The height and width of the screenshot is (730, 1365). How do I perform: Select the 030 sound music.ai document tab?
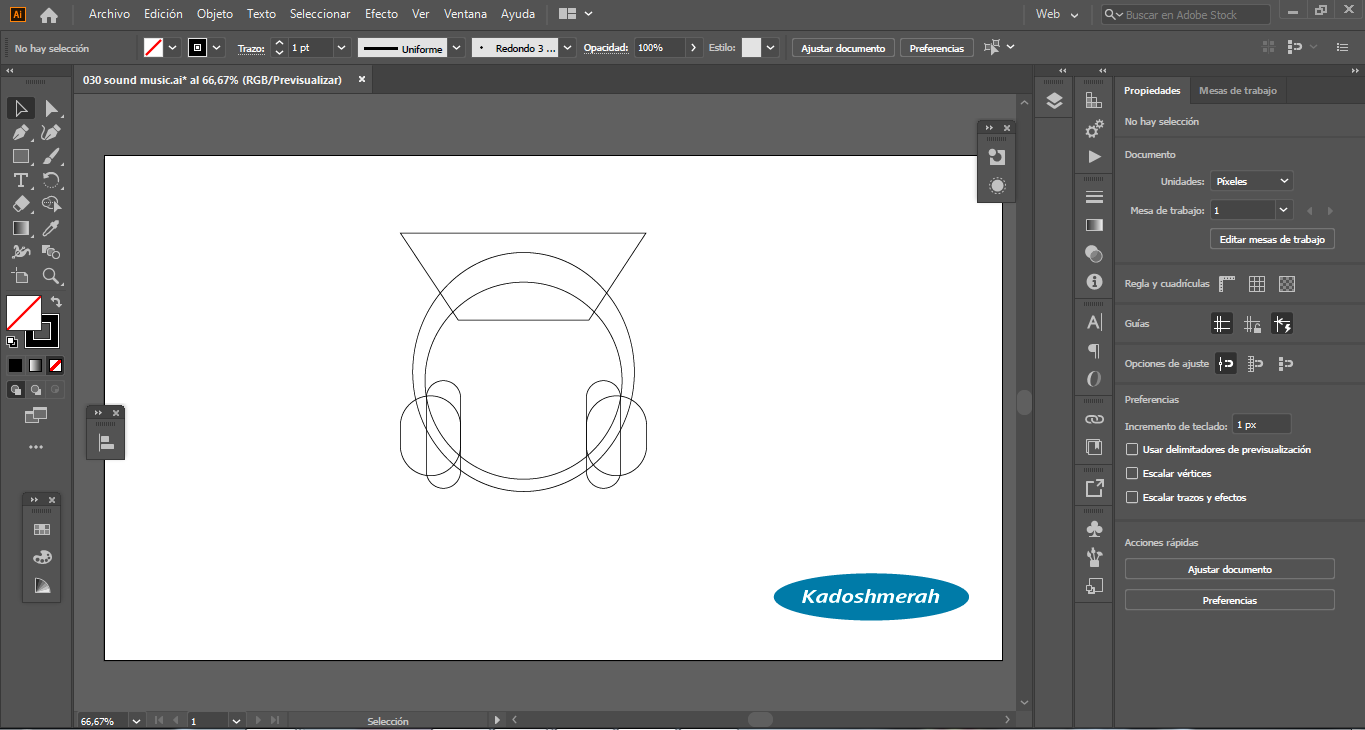(x=212, y=80)
